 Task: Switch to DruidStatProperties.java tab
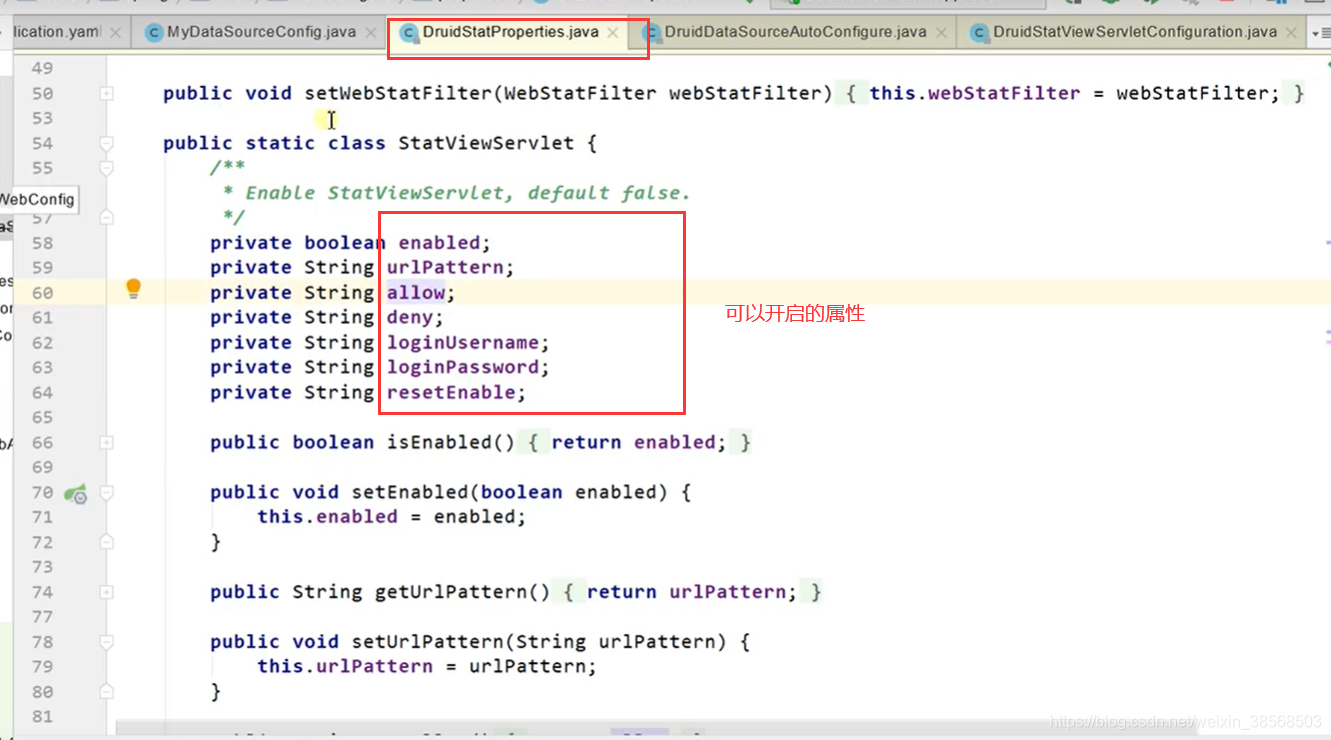click(x=510, y=32)
